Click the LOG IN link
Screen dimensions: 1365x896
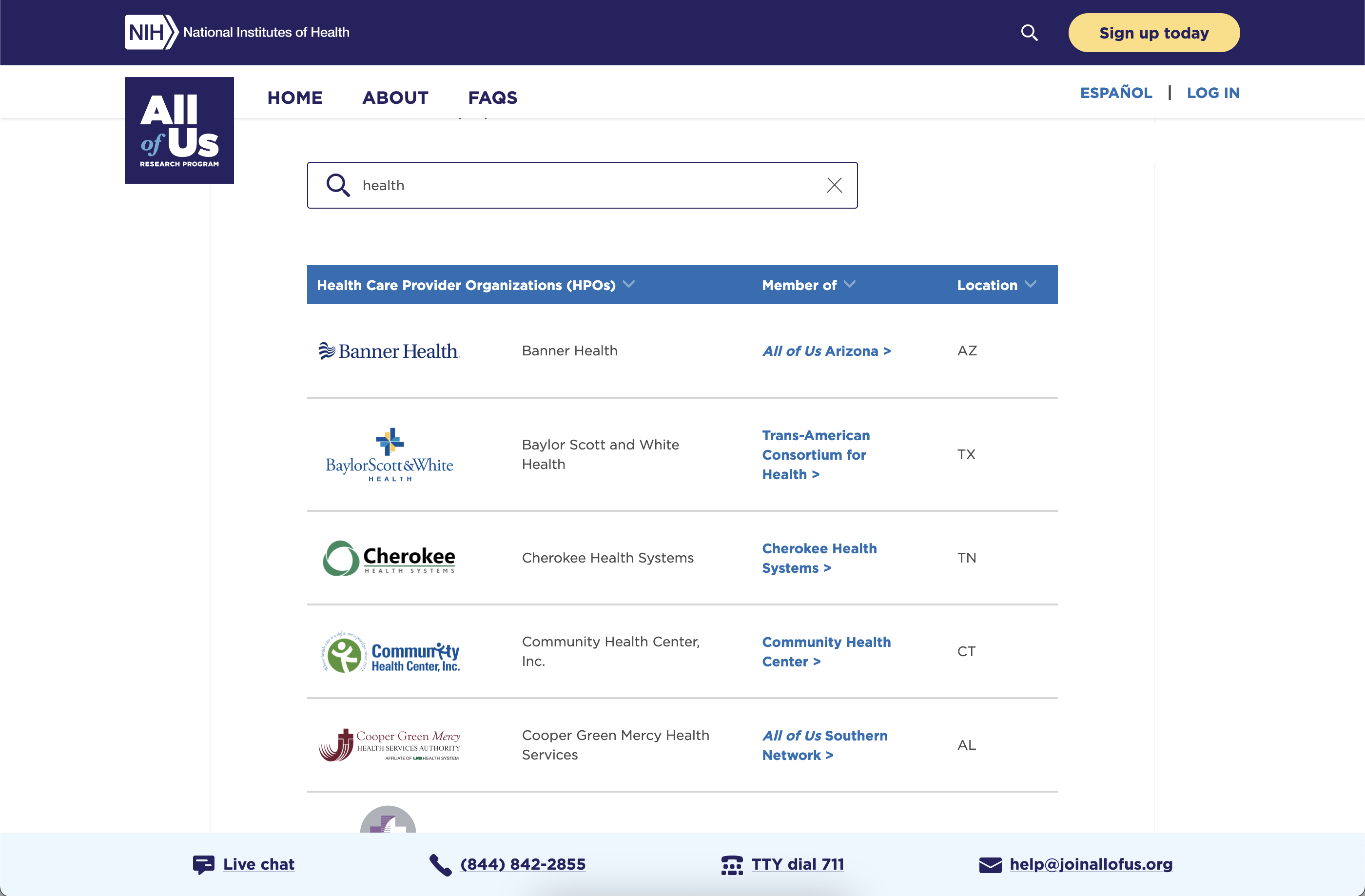pyautogui.click(x=1212, y=93)
